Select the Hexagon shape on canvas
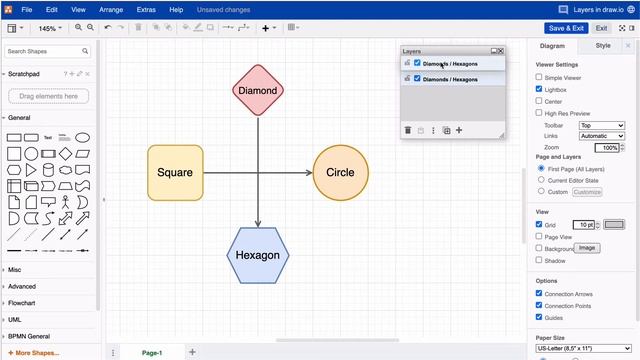 click(x=258, y=255)
